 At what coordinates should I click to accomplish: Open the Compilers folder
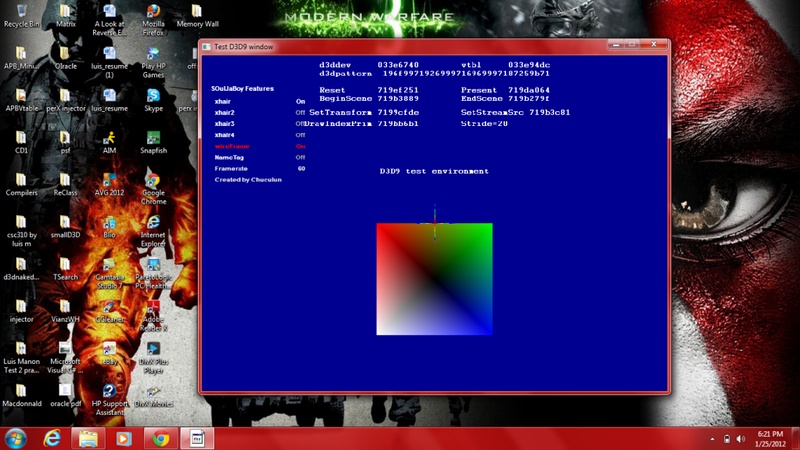click(21, 185)
